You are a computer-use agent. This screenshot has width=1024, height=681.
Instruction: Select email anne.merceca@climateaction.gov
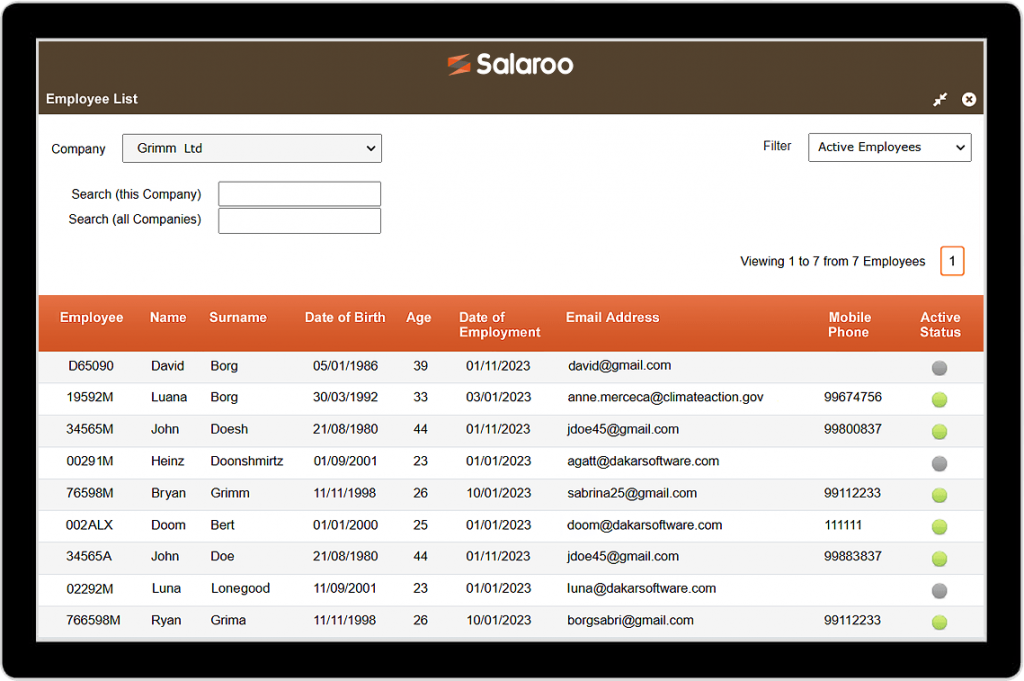pyautogui.click(x=665, y=397)
